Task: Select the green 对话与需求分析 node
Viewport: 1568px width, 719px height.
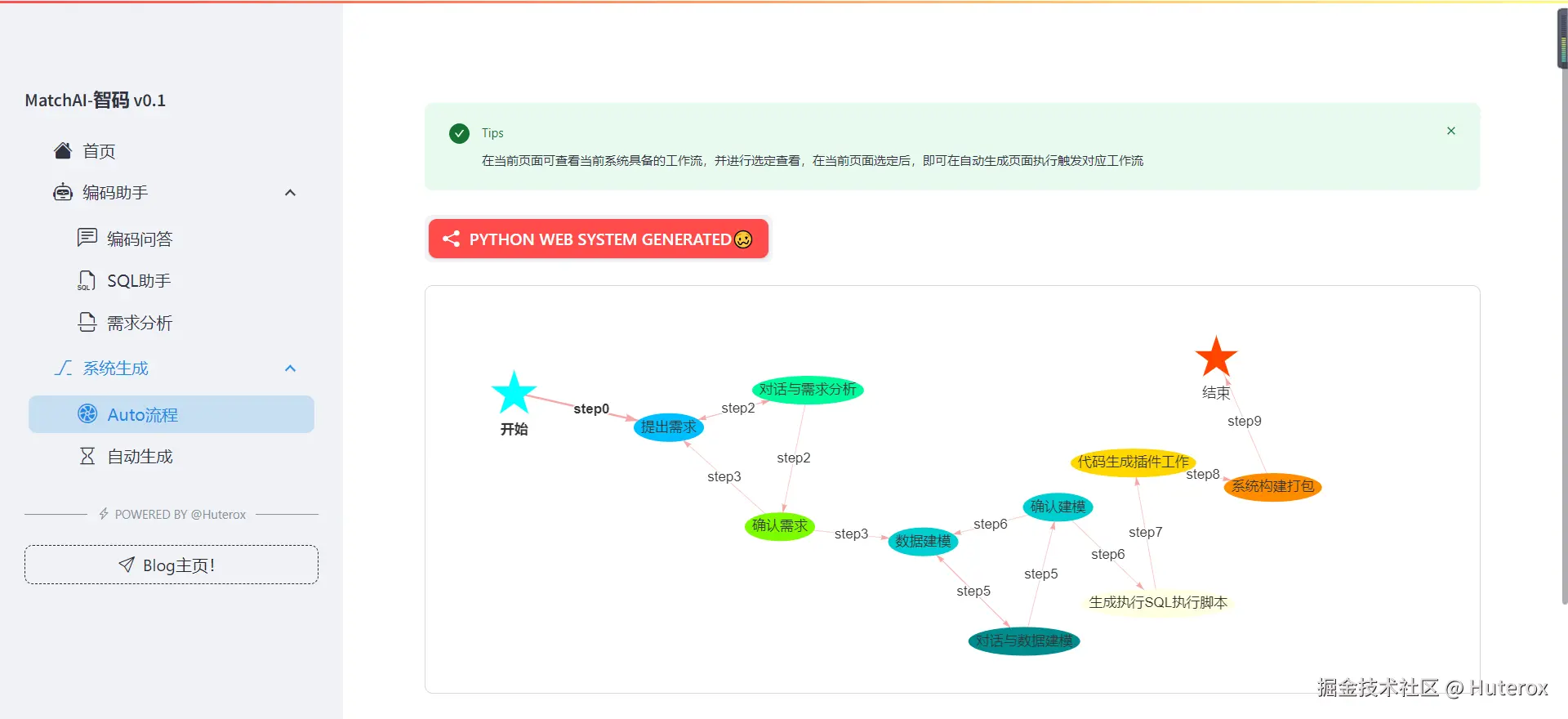Action: pyautogui.click(x=807, y=390)
